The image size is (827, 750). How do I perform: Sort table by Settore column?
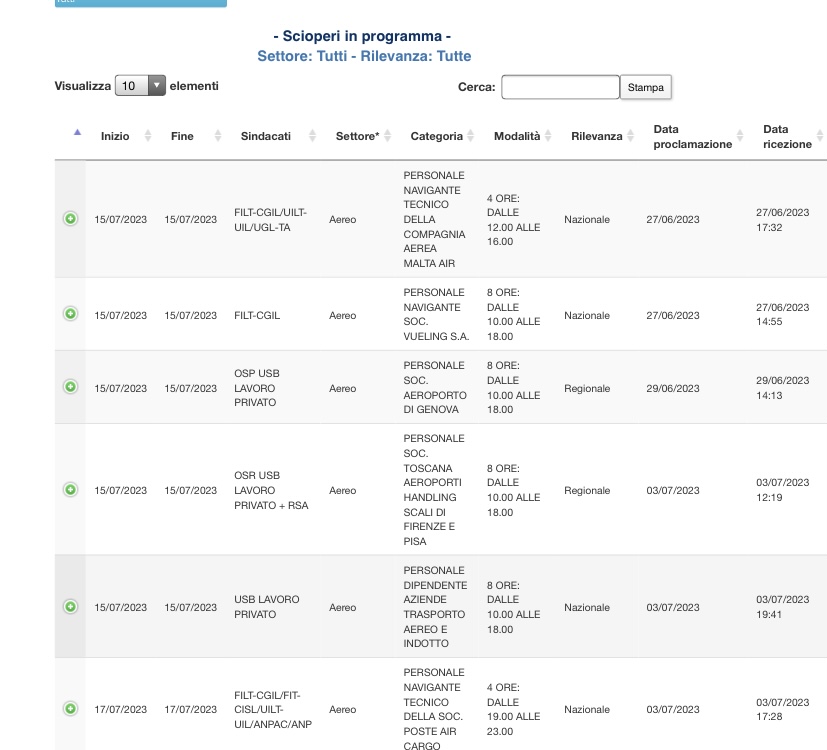click(x=357, y=136)
